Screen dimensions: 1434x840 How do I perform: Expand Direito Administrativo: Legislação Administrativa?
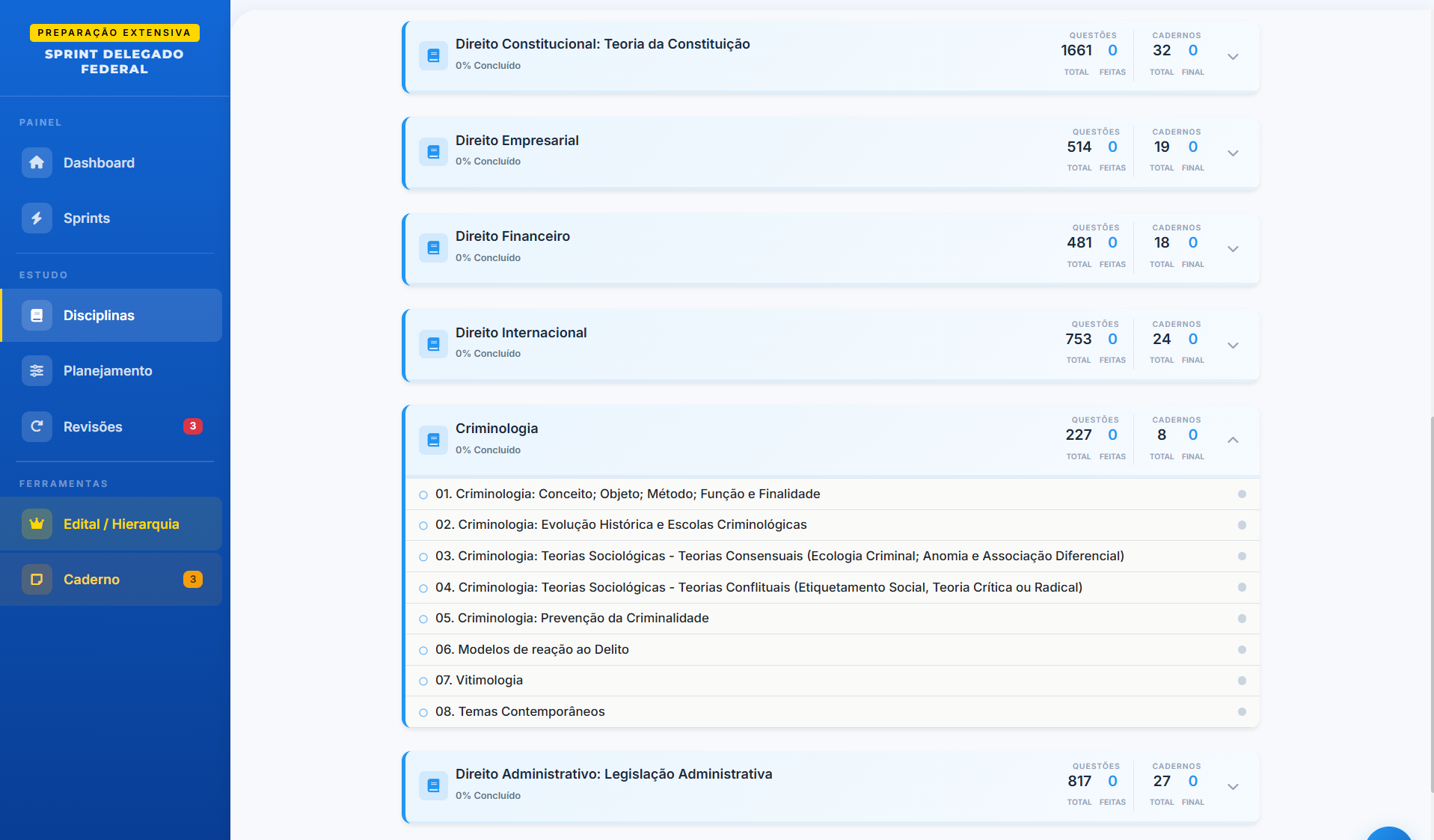tap(1233, 787)
